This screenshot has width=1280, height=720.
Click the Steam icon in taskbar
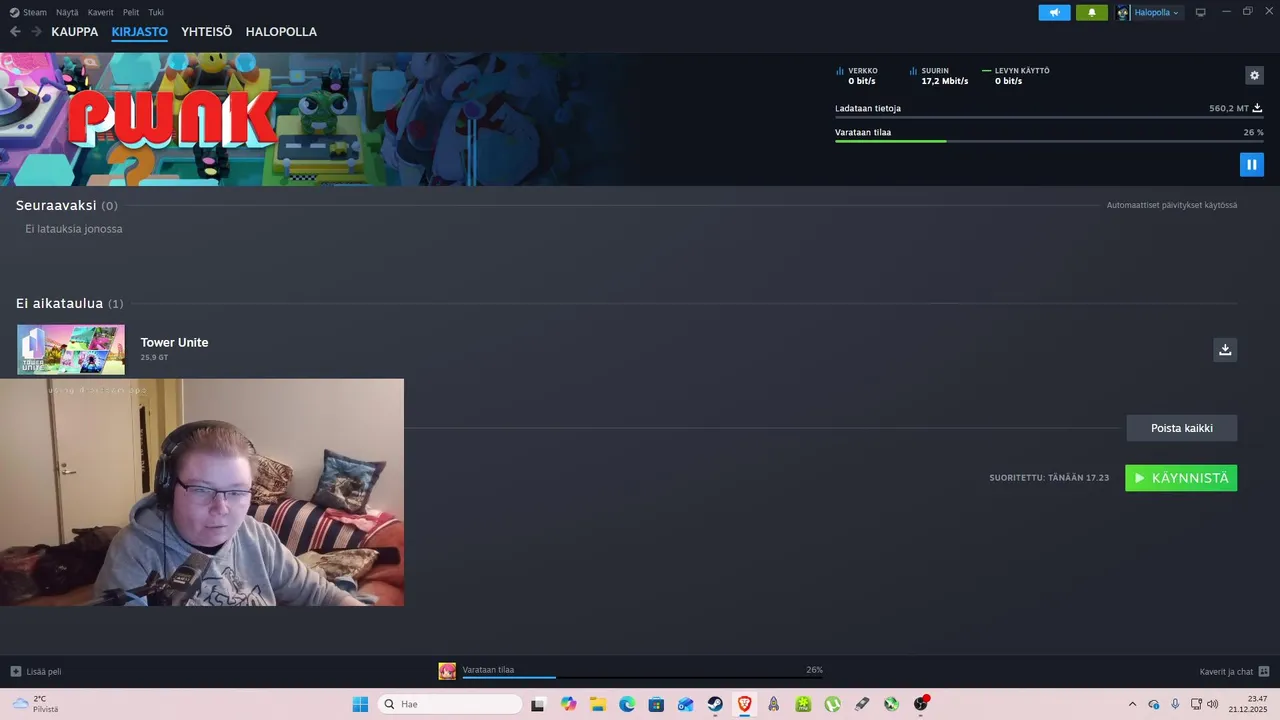pos(715,704)
